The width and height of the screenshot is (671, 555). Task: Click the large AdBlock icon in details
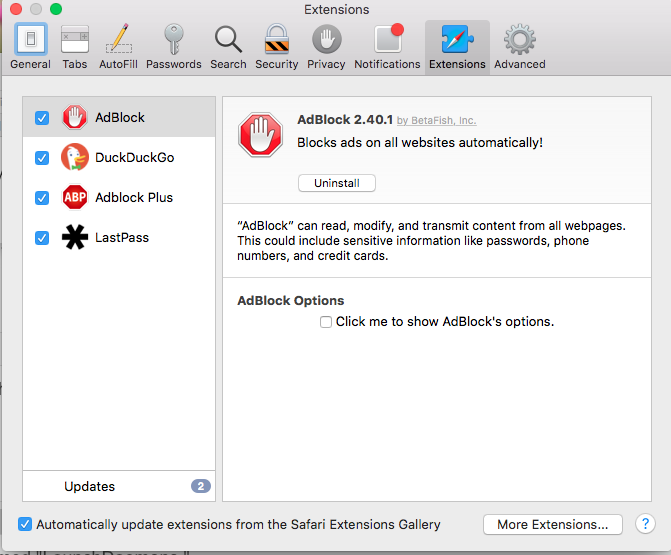[261, 135]
